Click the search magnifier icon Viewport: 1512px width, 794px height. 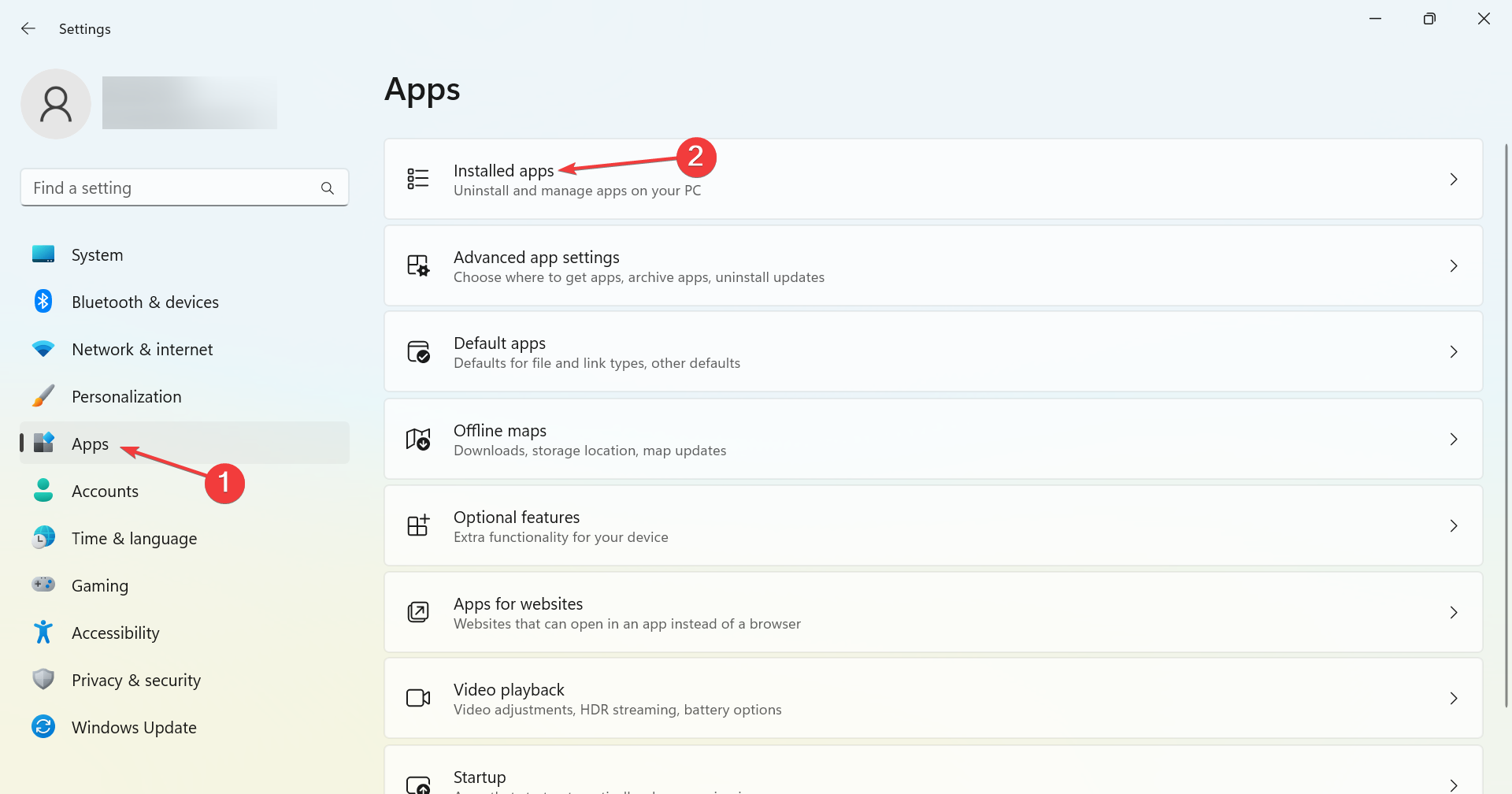click(x=328, y=188)
